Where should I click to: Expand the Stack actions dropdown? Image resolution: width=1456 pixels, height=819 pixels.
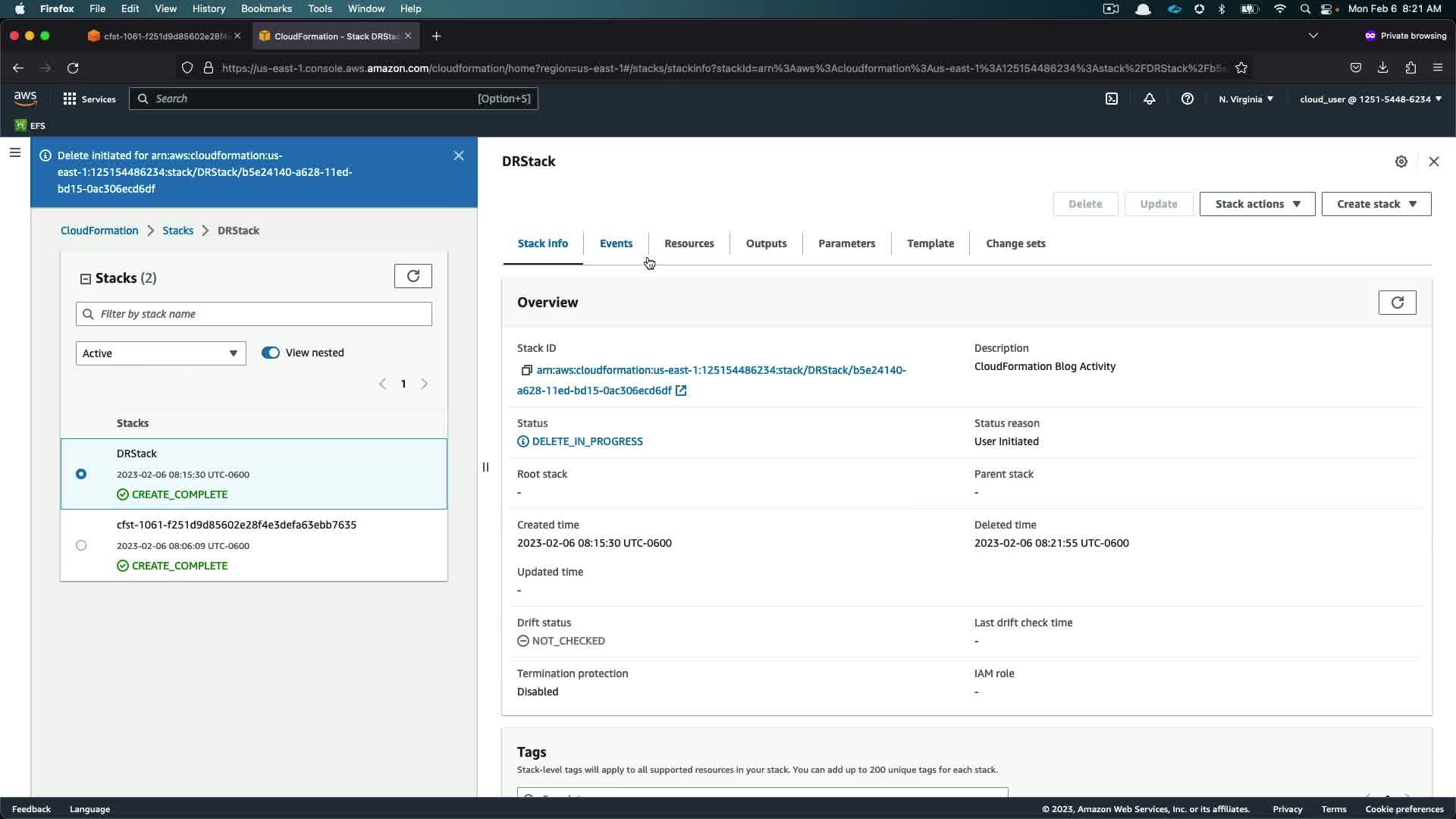pyautogui.click(x=1257, y=204)
